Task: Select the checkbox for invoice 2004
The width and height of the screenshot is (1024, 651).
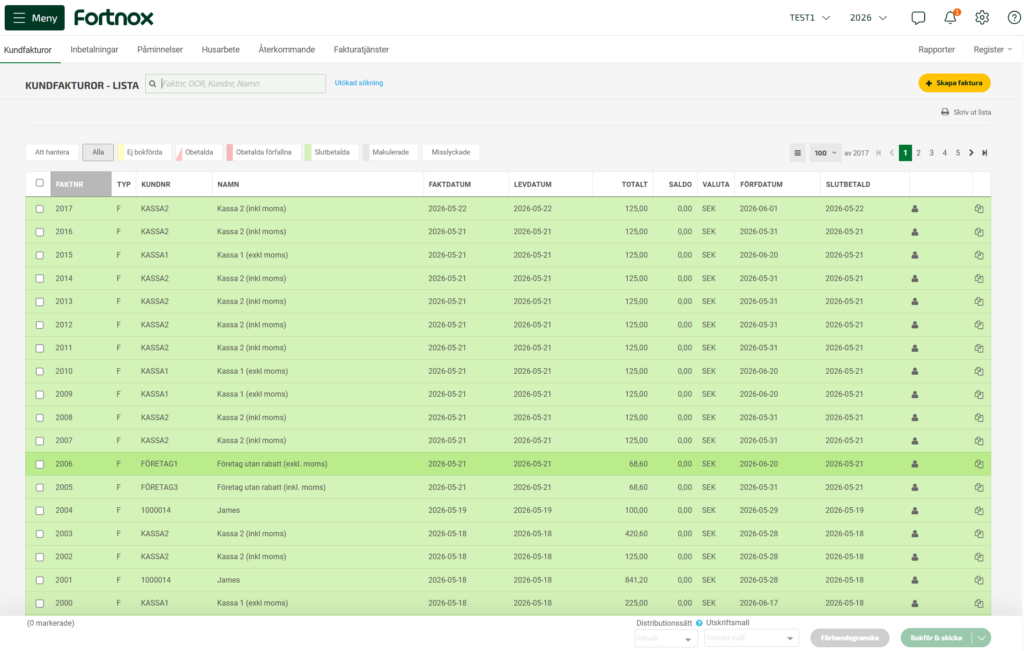Action: (x=40, y=511)
